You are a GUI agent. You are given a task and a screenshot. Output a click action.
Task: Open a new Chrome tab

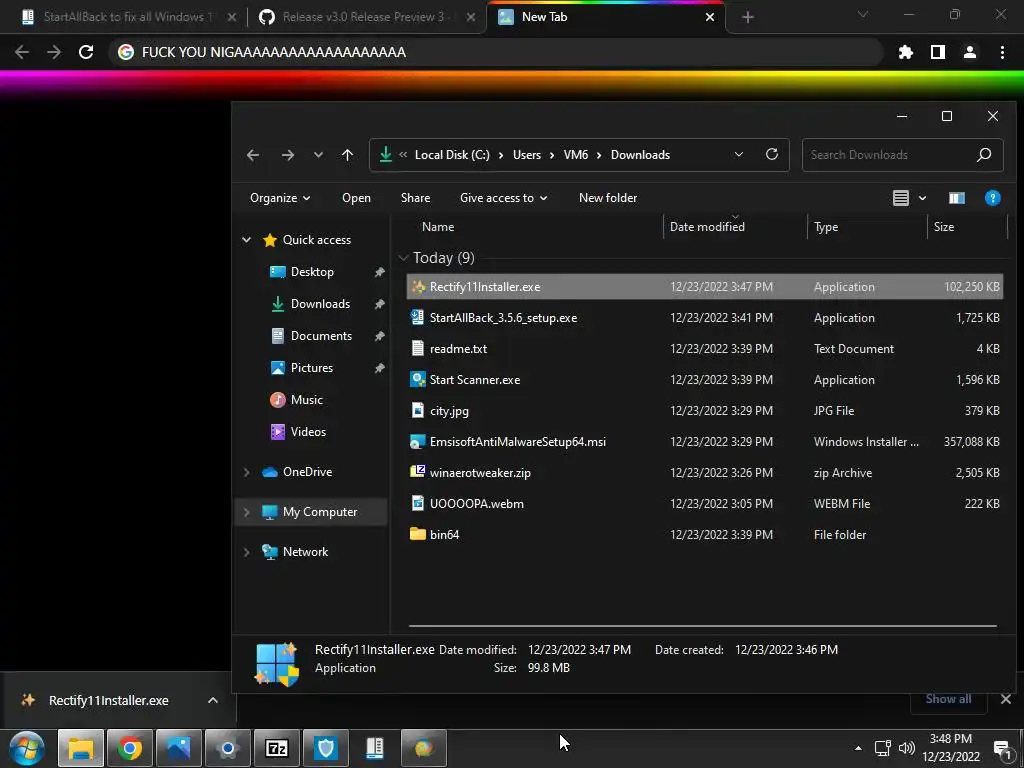pos(748,18)
